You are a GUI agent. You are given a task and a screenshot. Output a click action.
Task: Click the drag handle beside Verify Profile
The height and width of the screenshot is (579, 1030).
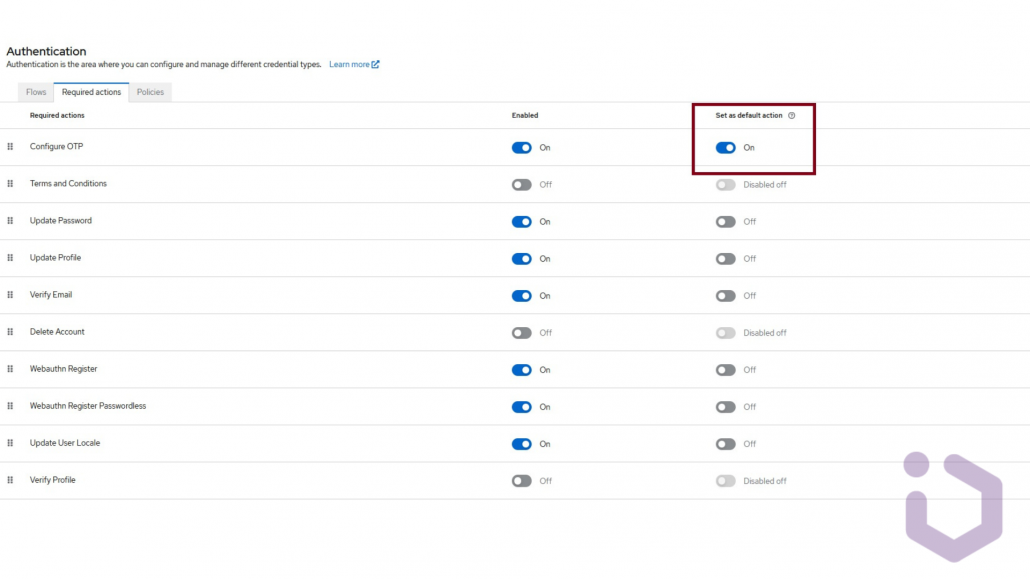click(x=10, y=480)
